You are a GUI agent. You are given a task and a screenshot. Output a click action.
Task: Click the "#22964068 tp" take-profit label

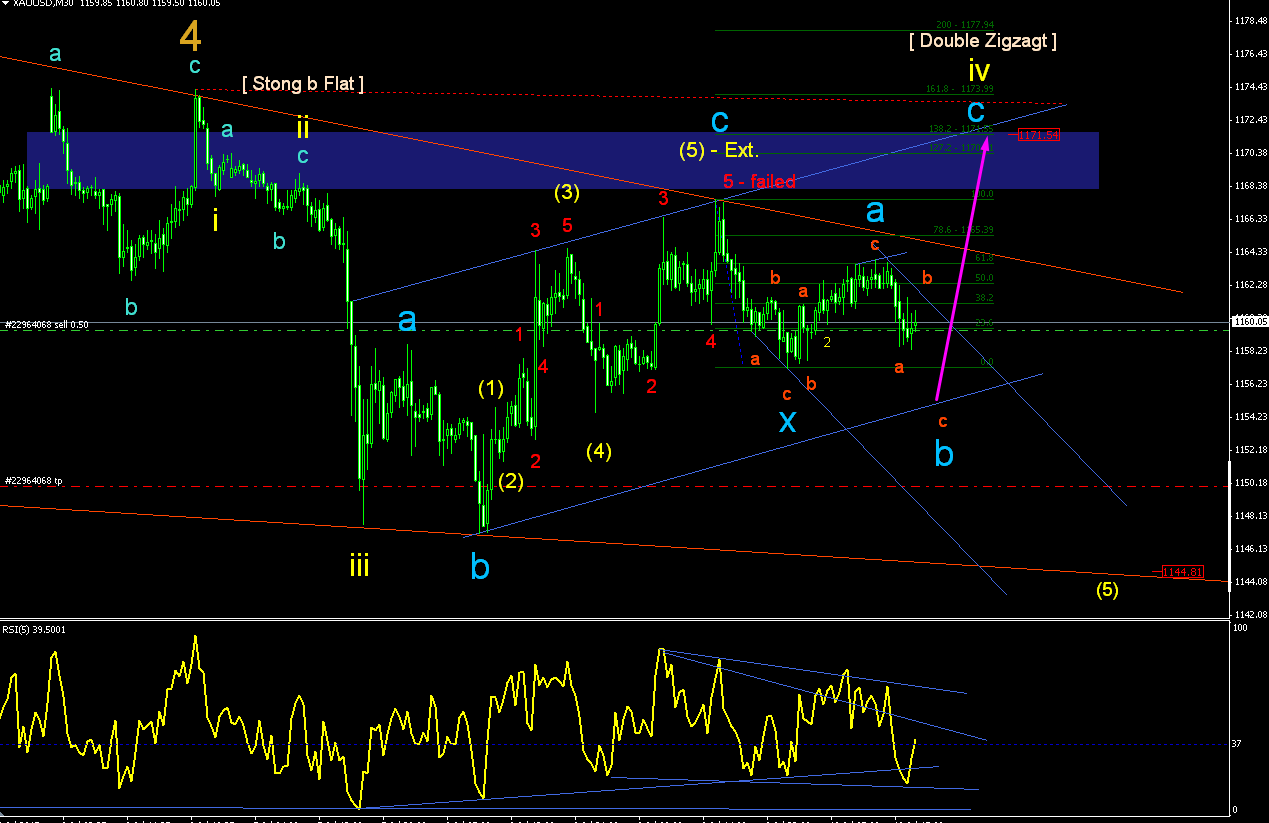(33, 481)
